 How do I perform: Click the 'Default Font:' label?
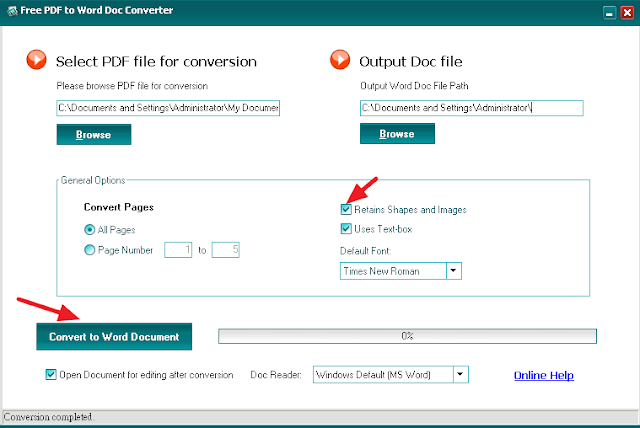click(x=365, y=251)
